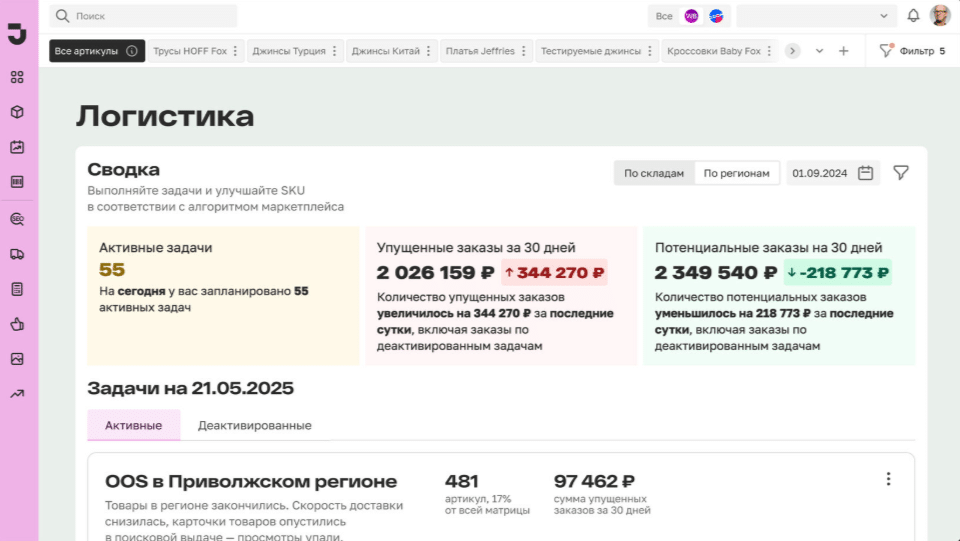Open options dots for 'Платья Jeffries'
960x541 pixels.
523,51
